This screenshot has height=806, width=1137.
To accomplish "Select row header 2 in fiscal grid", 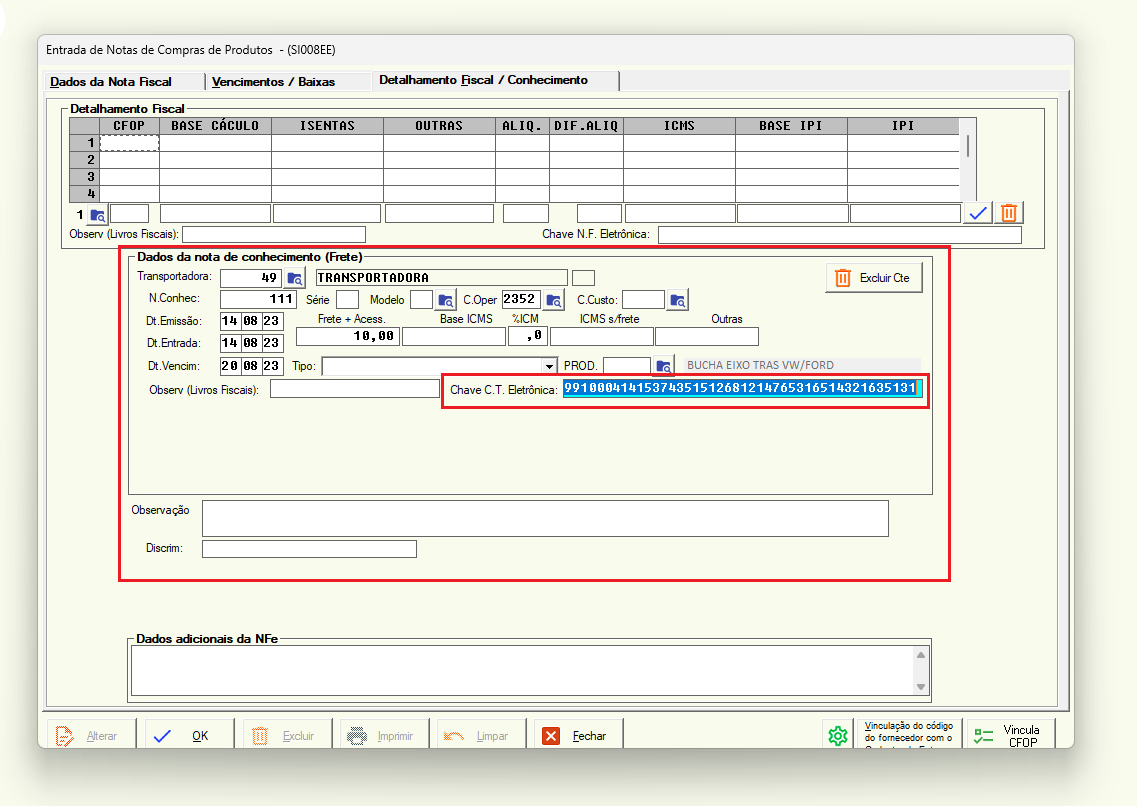I will point(85,159).
